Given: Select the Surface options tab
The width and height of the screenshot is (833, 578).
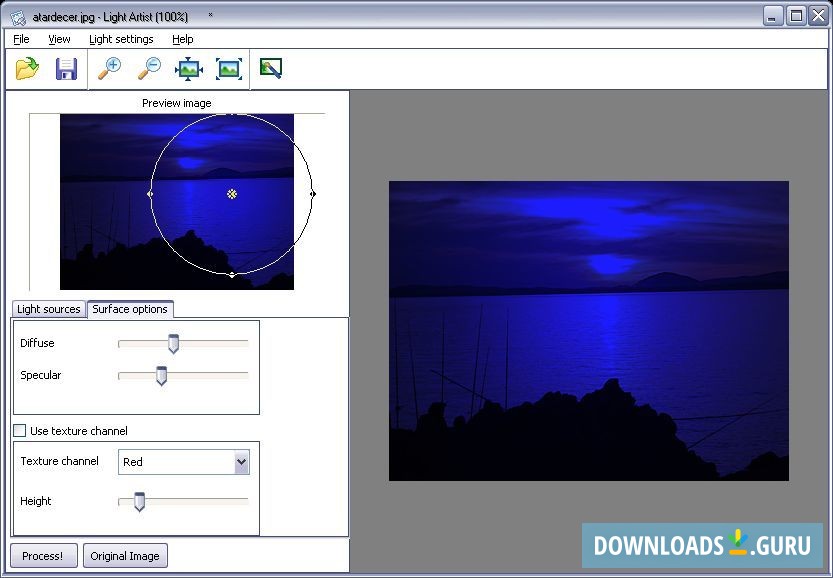Looking at the screenshot, I should tap(130, 309).
